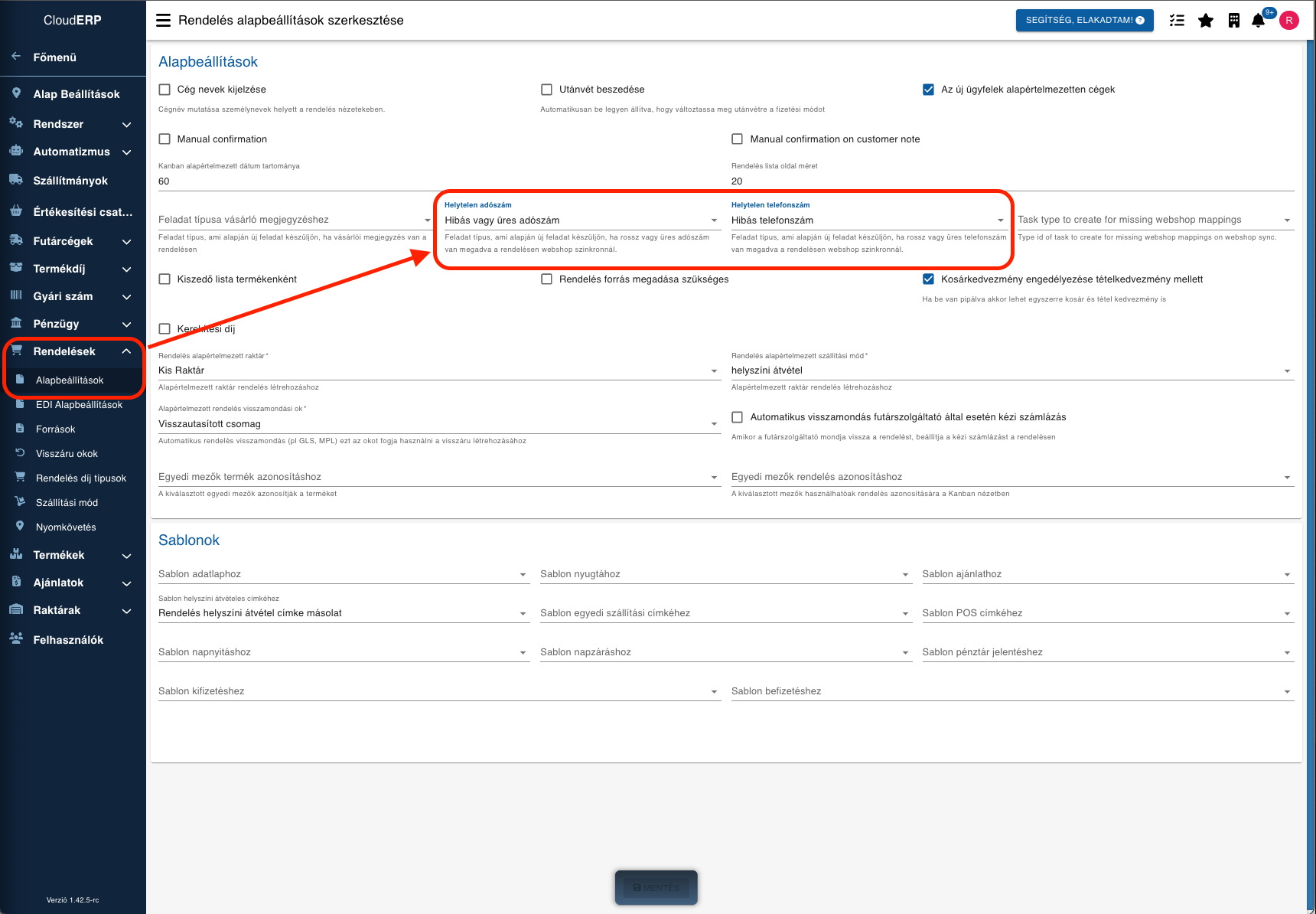Screen dimensions: 1316x914
Task: Enable the Cég nevek kijelzése checkbox
Action: pyautogui.click(x=164, y=90)
